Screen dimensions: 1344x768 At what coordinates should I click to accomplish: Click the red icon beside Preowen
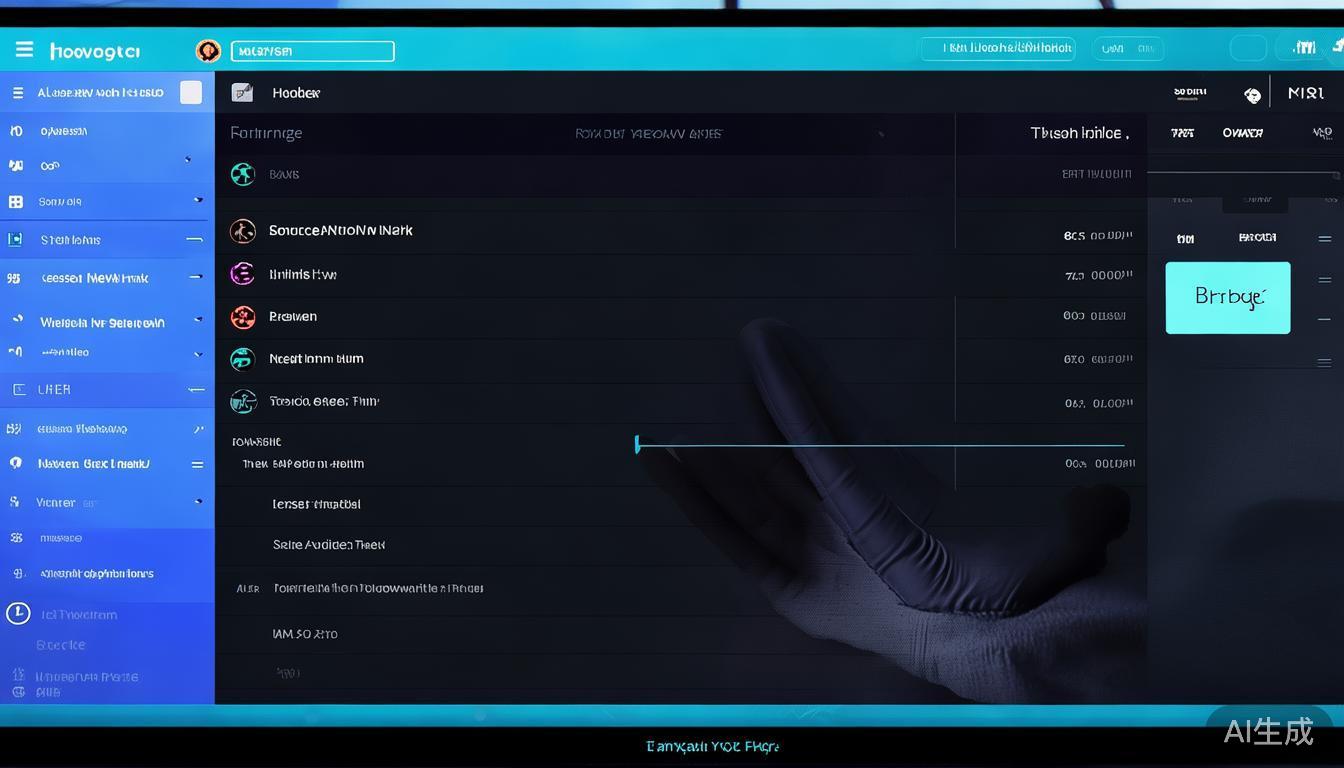pos(243,317)
